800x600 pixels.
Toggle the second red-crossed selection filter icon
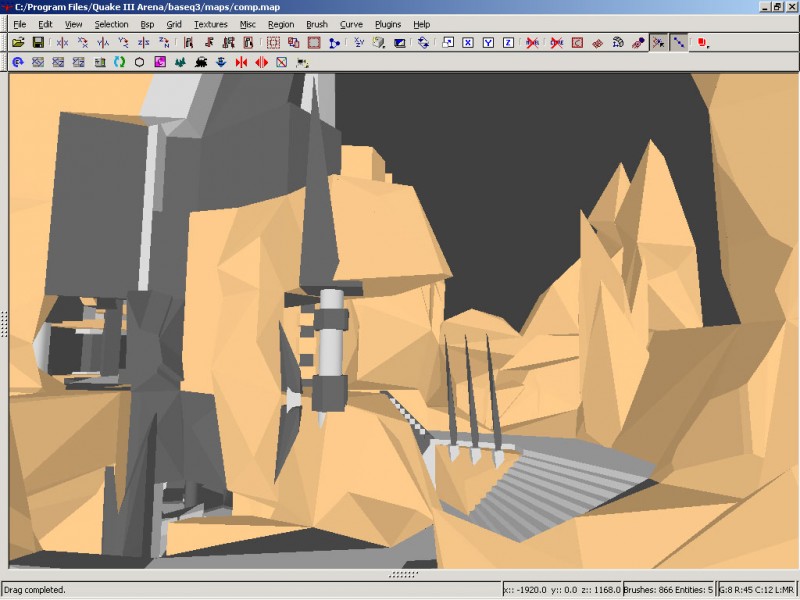click(557, 42)
